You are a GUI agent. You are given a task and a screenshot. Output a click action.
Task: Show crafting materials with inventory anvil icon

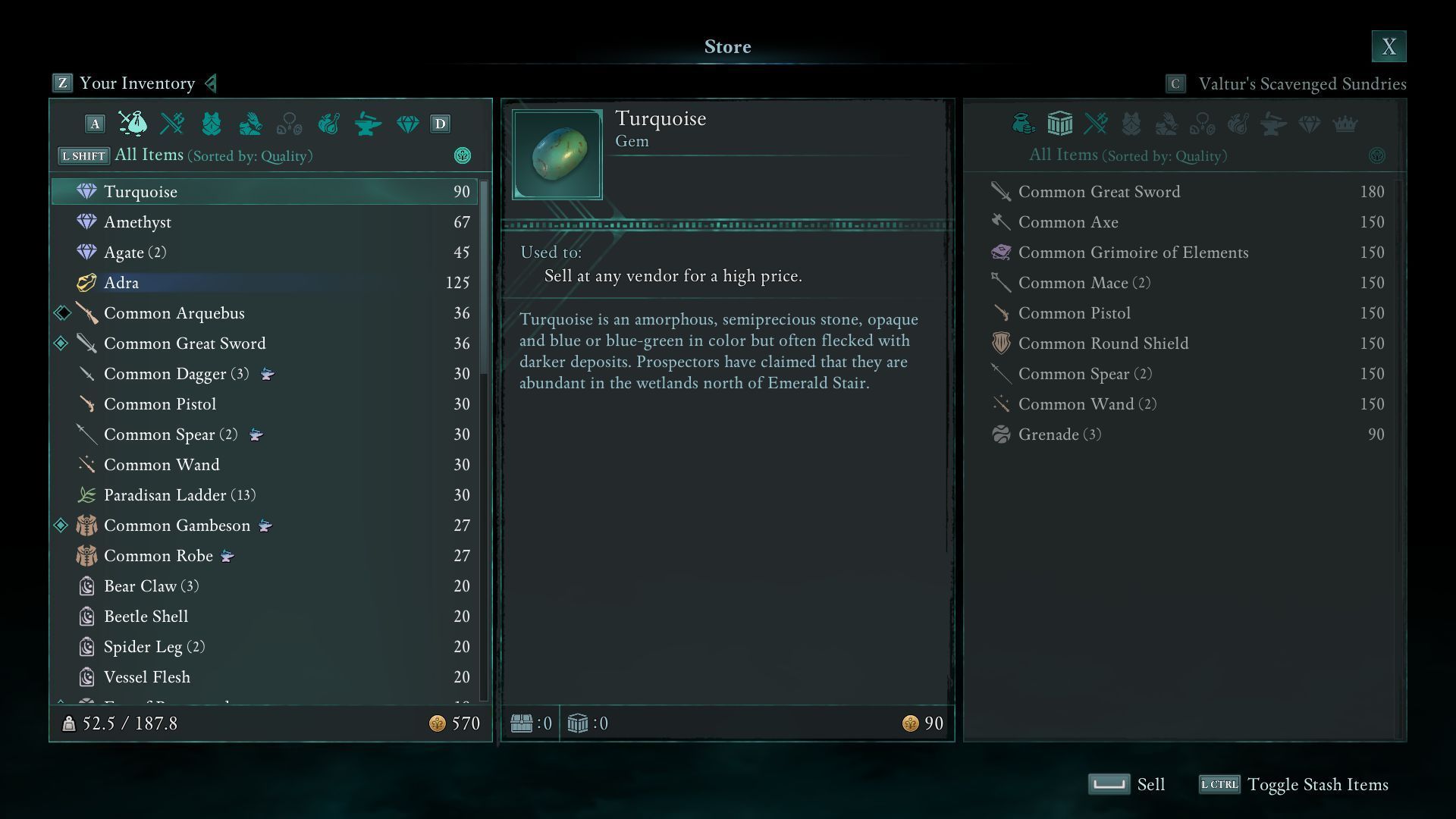pyautogui.click(x=368, y=124)
